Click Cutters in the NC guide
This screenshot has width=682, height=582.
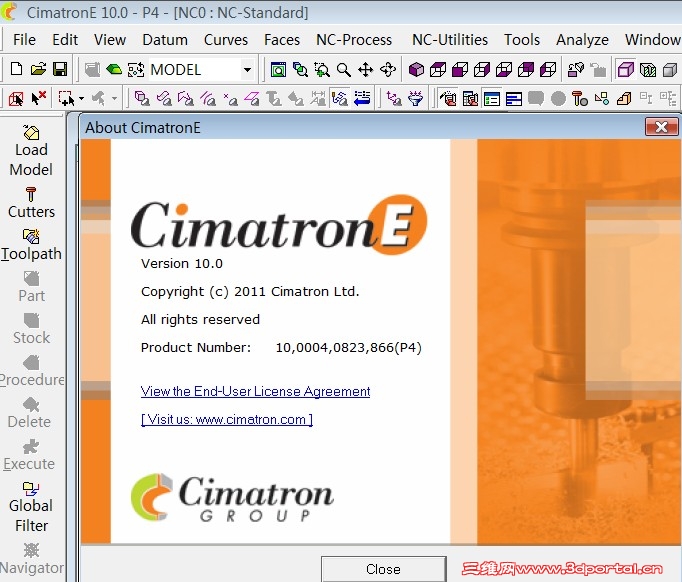point(31,203)
